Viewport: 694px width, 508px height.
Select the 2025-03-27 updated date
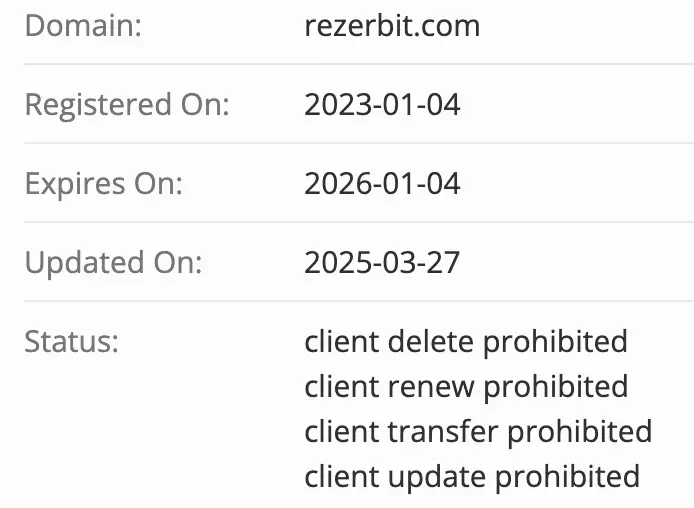point(382,263)
